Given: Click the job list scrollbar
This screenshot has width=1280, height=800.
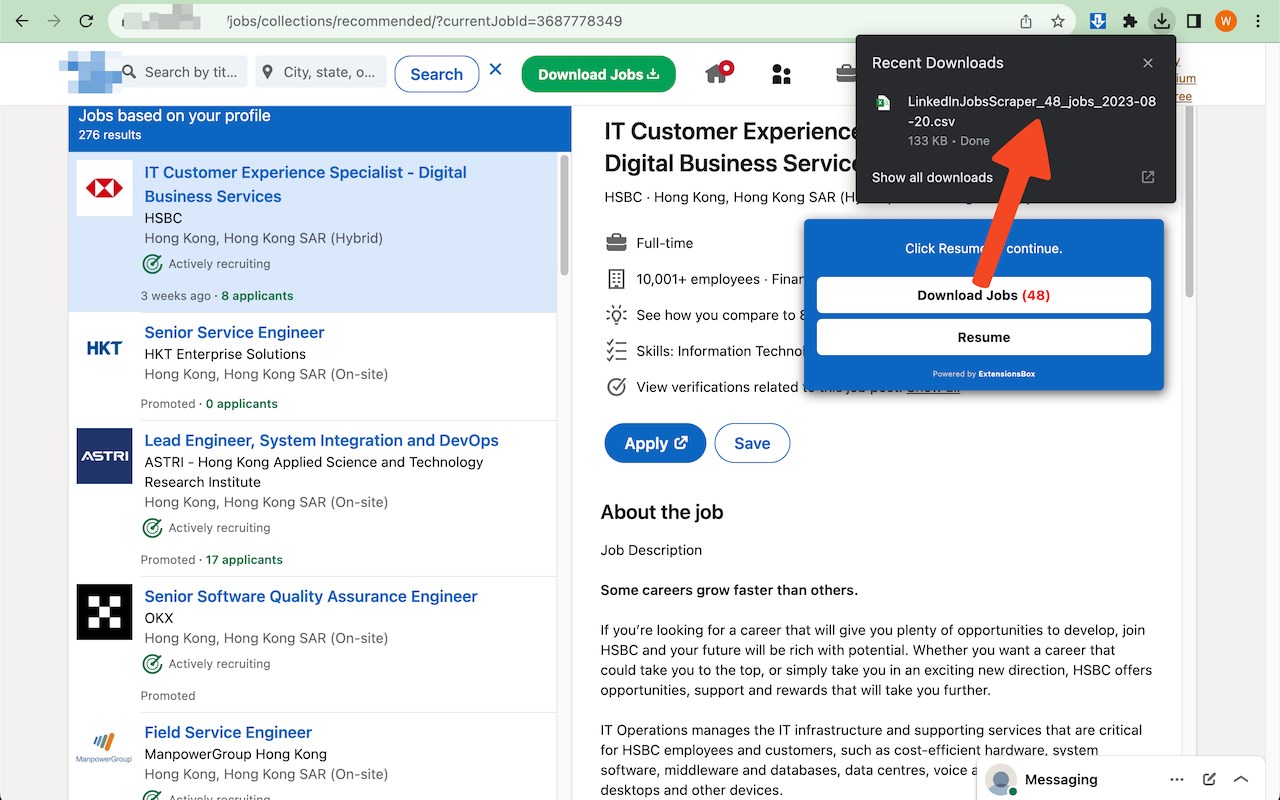Looking at the screenshot, I should click(x=565, y=214).
